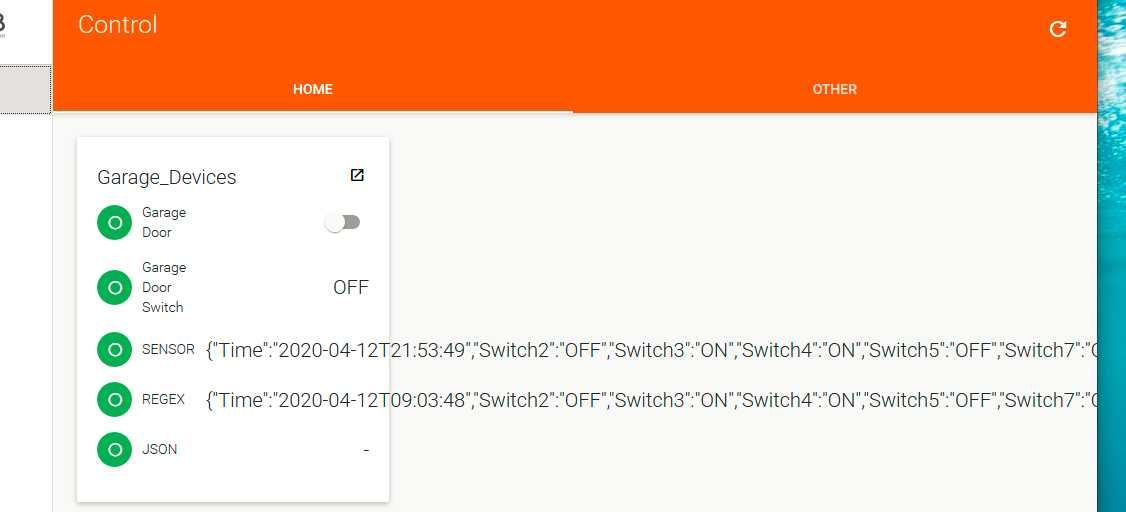
Task: Switch to the HOME tab
Action: [x=313, y=89]
